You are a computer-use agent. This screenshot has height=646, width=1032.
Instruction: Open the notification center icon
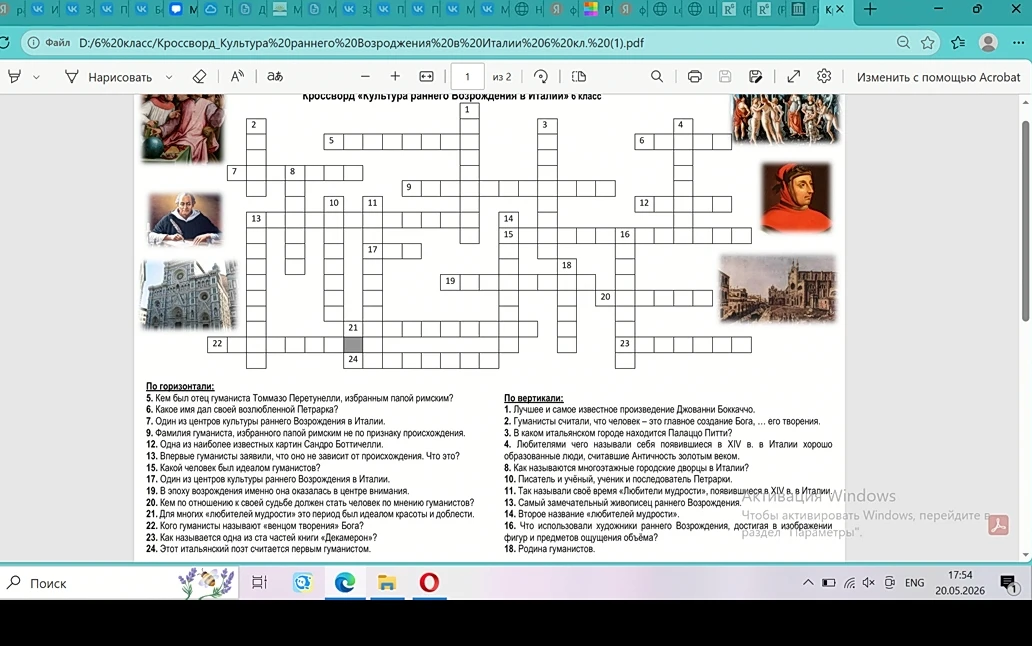coord(1009,583)
